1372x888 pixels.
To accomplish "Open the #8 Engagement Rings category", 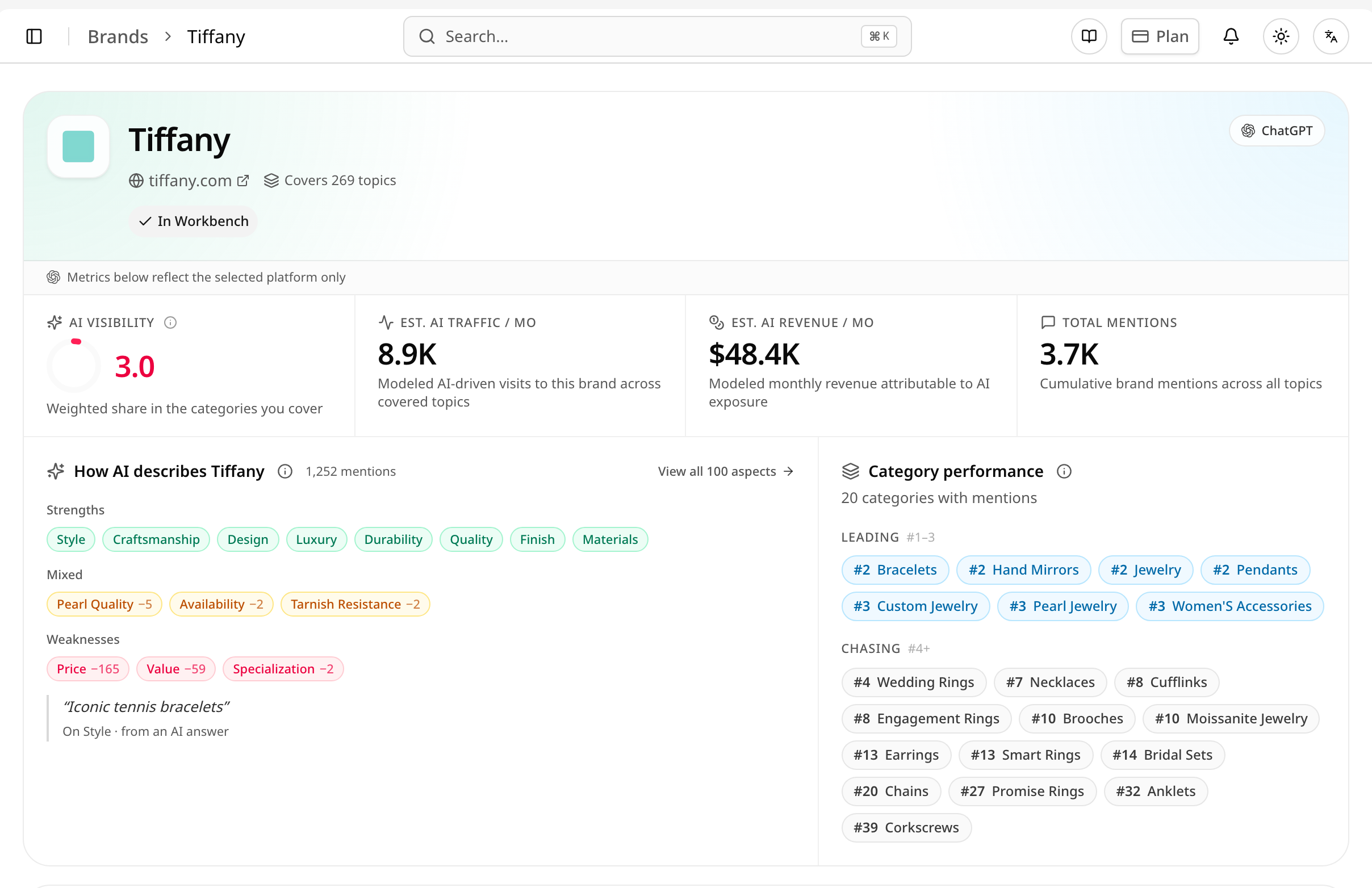I will pos(926,719).
